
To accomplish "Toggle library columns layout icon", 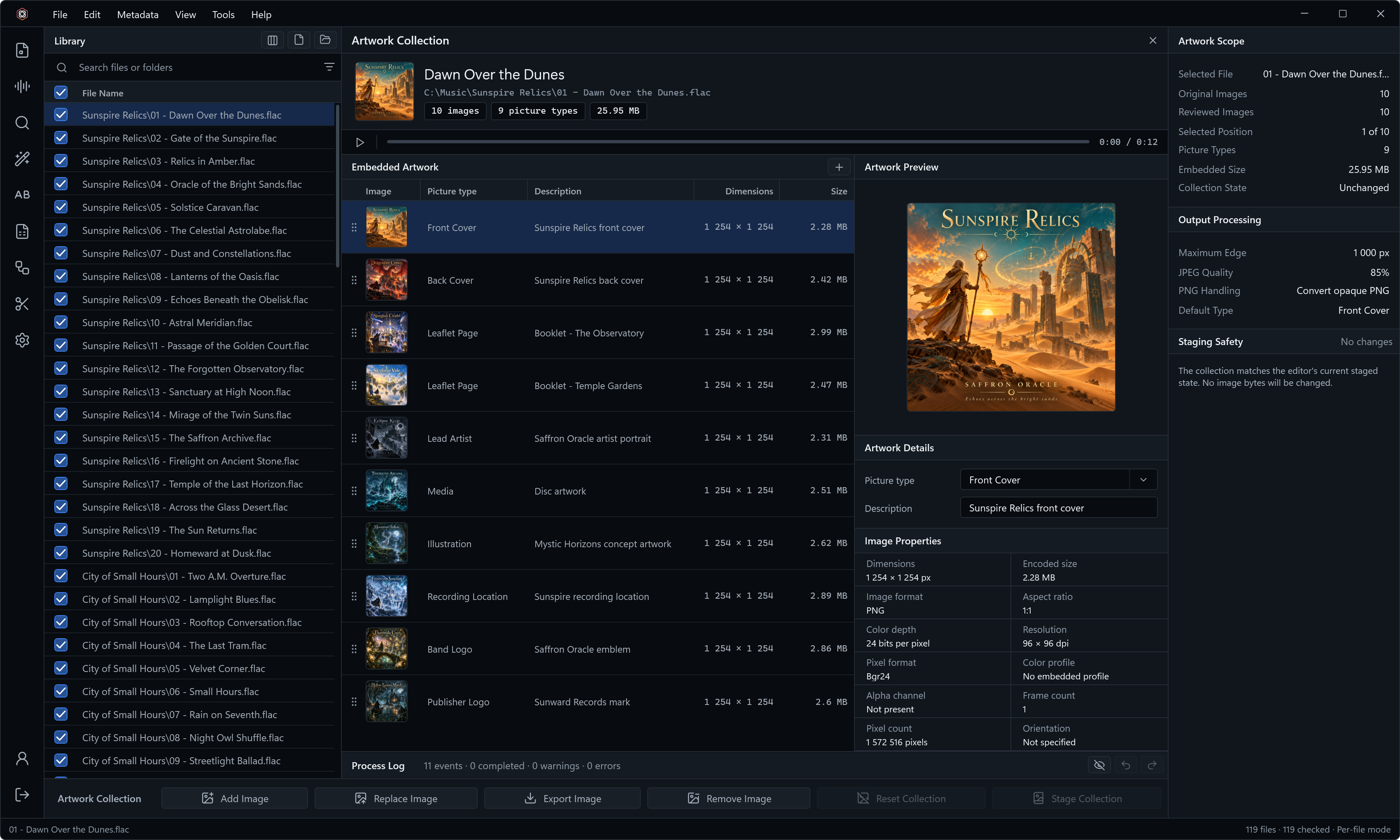I will click(x=272, y=40).
